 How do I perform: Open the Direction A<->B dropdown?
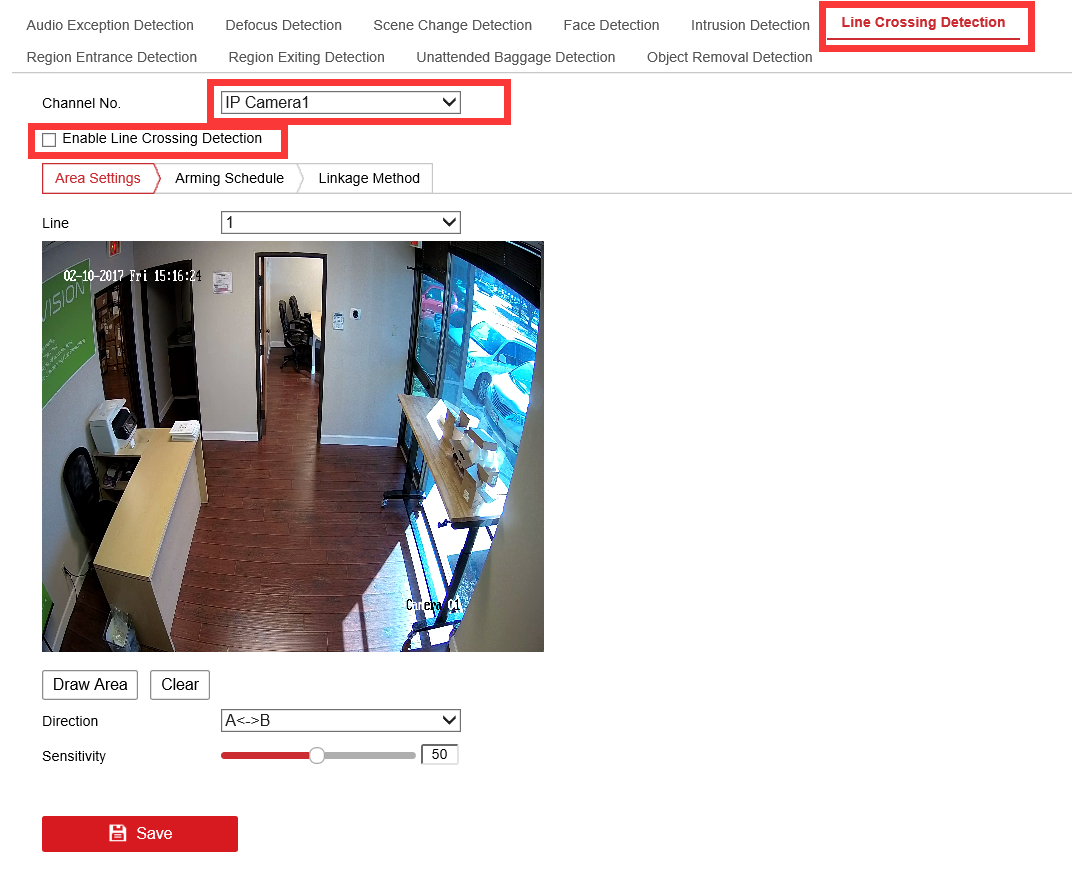click(x=340, y=721)
